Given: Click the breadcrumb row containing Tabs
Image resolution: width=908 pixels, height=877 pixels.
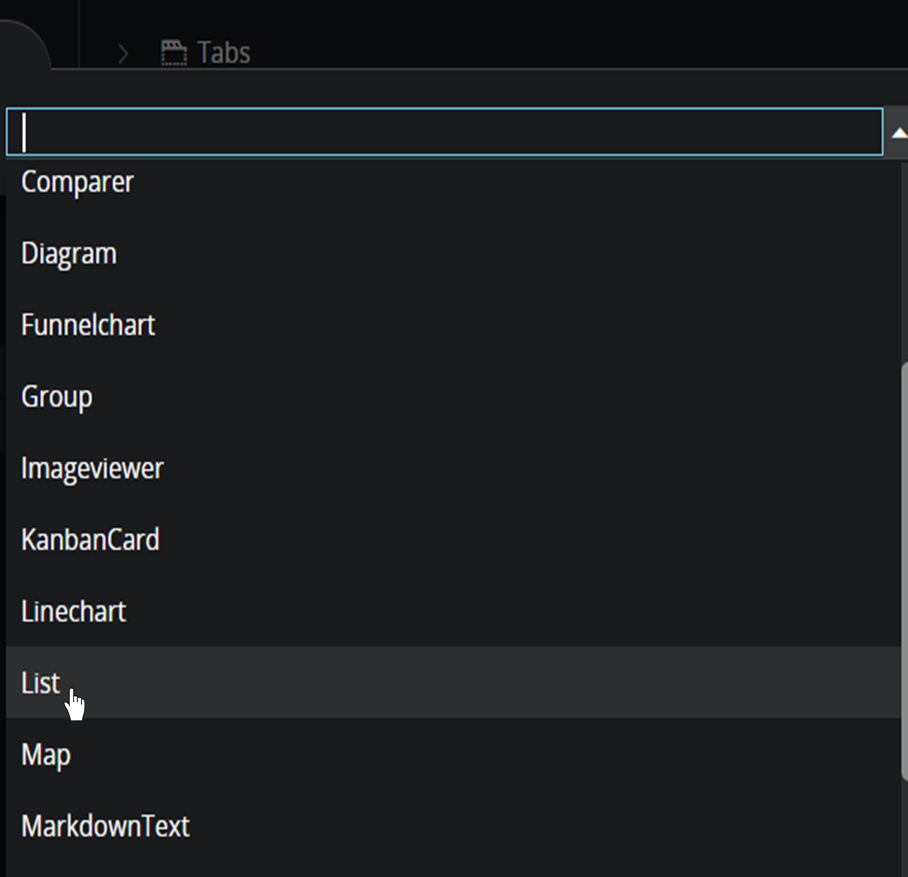Looking at the screenshot, I should [x=400, y=52].
